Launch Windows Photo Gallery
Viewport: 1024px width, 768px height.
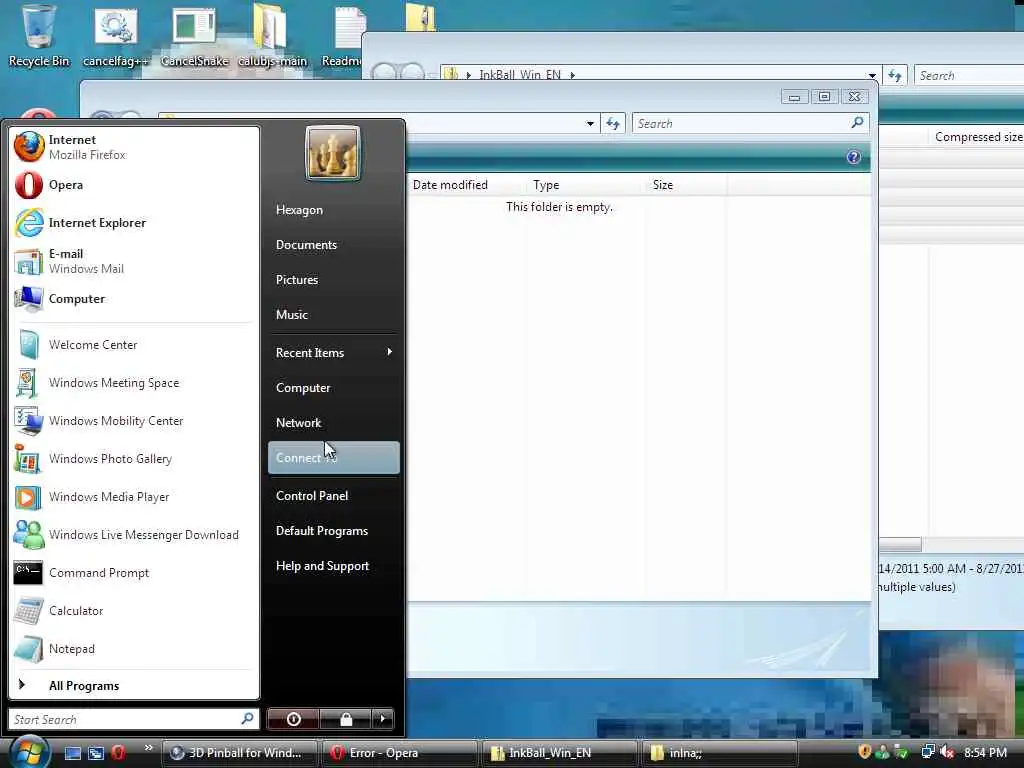(134, 458)
